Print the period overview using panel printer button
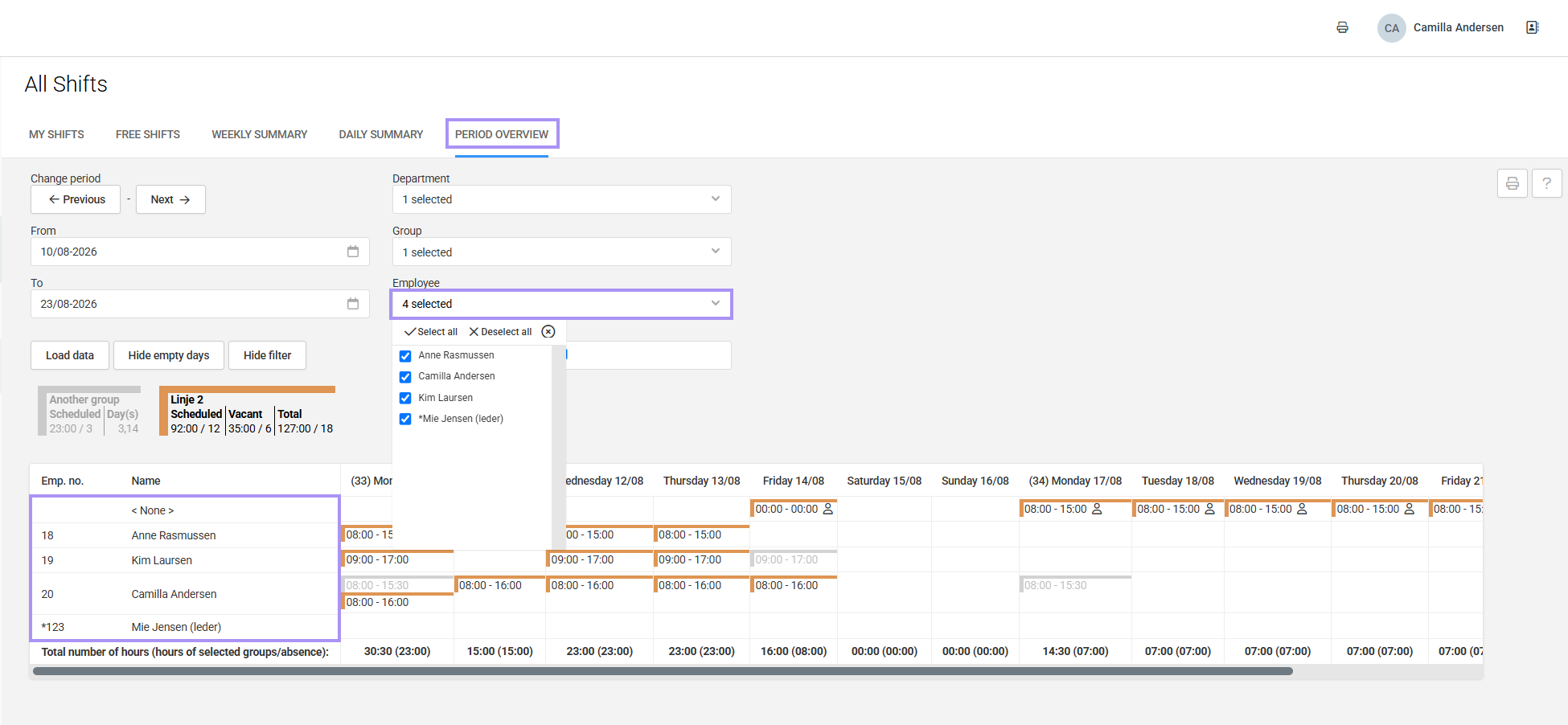 click(x=1512, y=183)
